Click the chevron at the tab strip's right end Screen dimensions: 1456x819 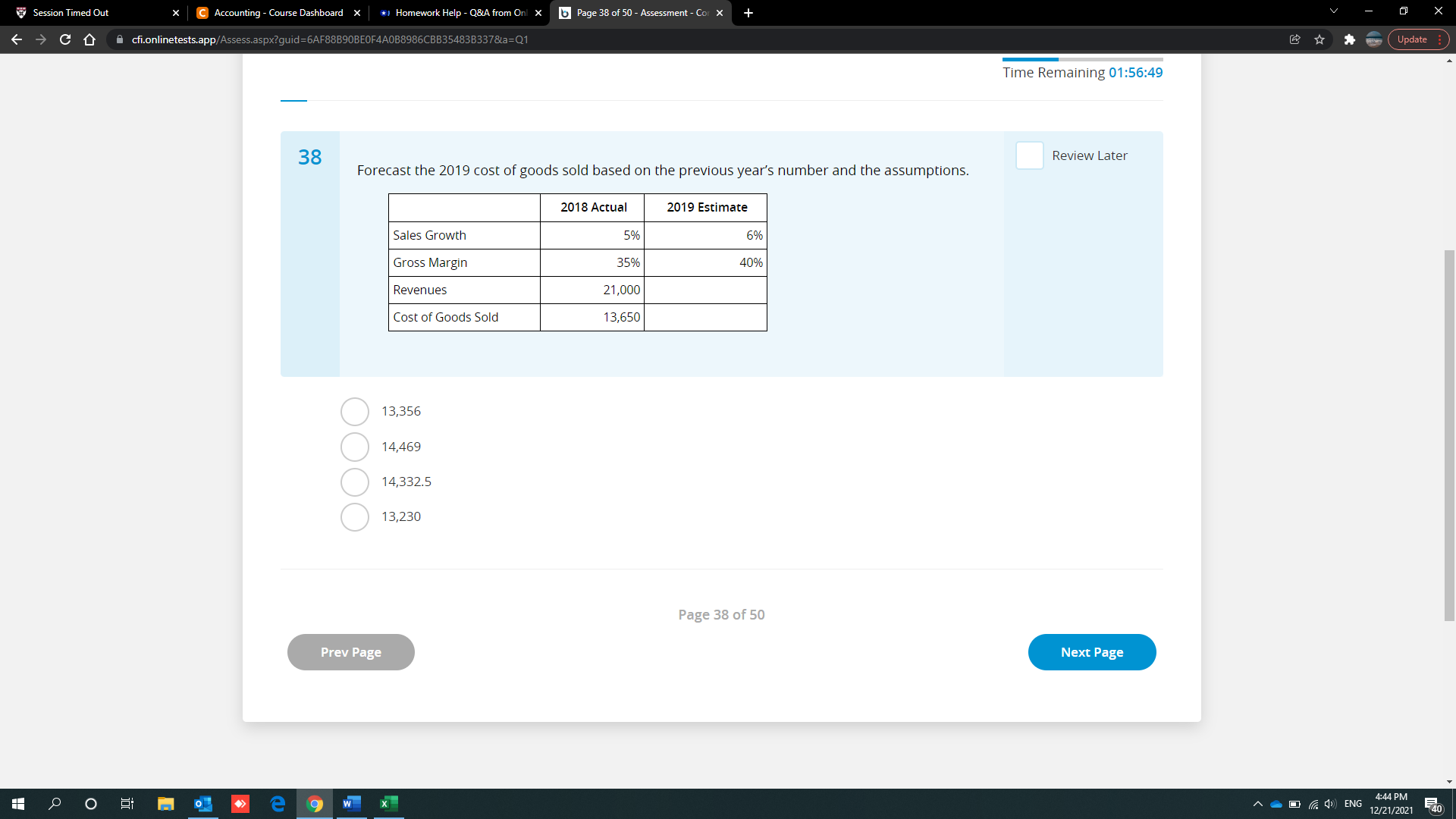1333,12
